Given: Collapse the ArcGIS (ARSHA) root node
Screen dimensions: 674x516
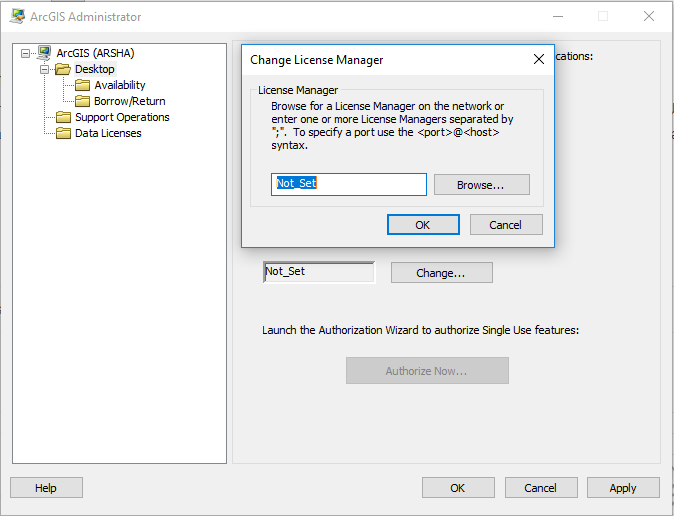Looking at the screenshot, I should point(25,53).
